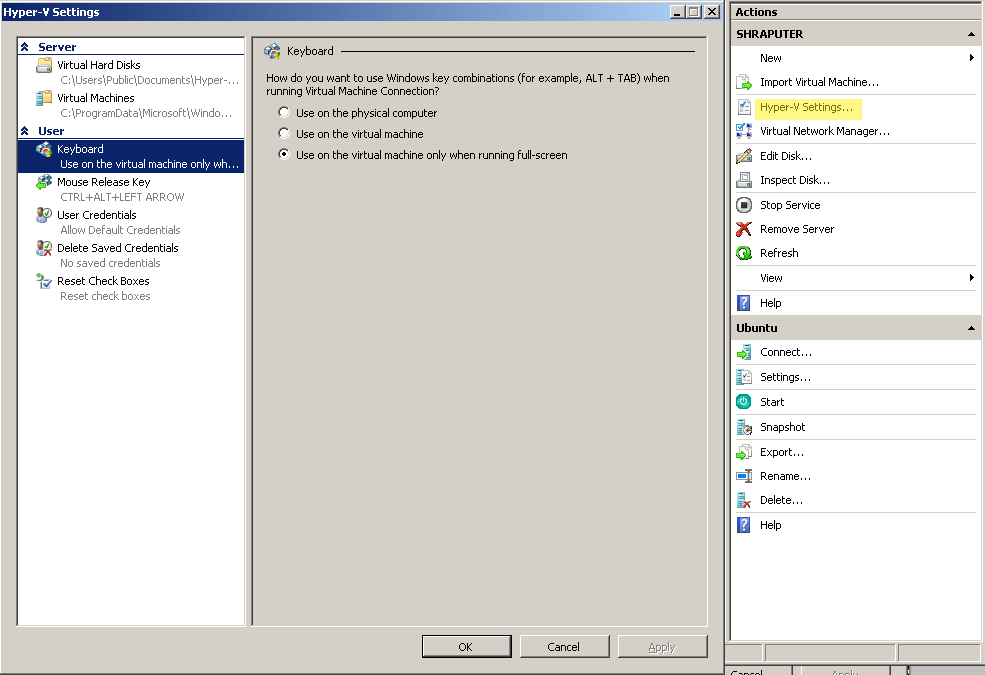Open Hyper-V Settings... action
The height and width of the screenshot is (675, 985).
pos(807,107)
